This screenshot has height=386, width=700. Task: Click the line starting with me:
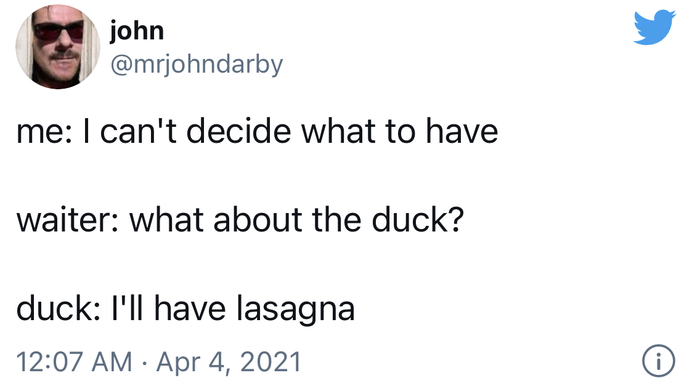(257, 131)
